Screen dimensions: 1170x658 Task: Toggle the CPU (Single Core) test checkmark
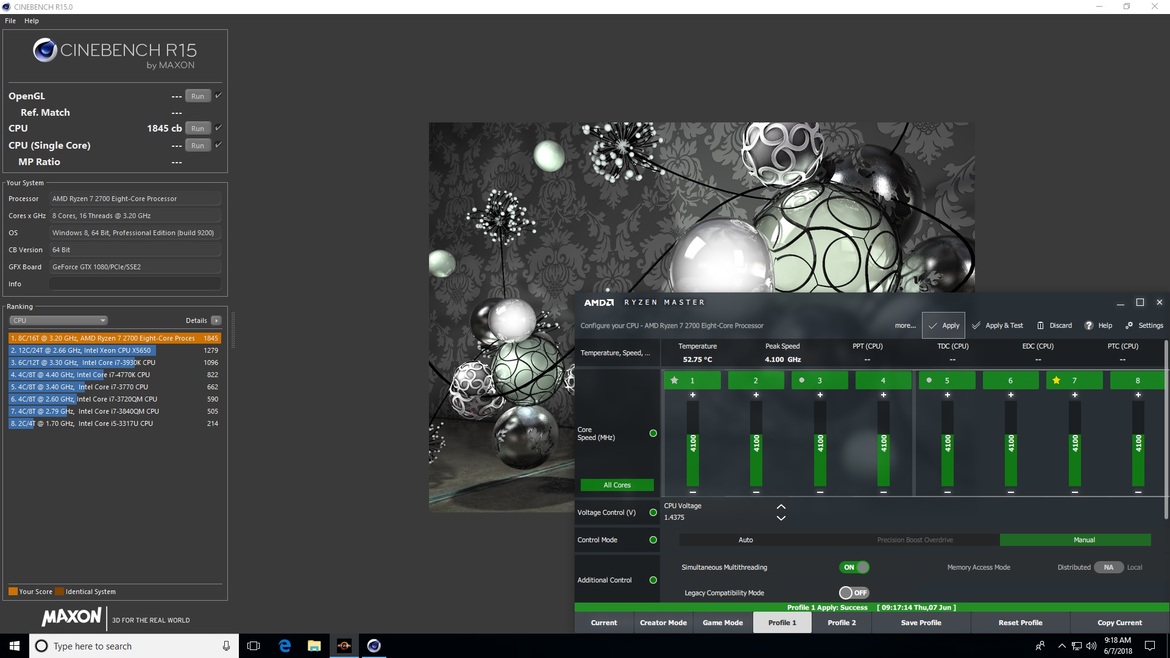coord(218,145)
